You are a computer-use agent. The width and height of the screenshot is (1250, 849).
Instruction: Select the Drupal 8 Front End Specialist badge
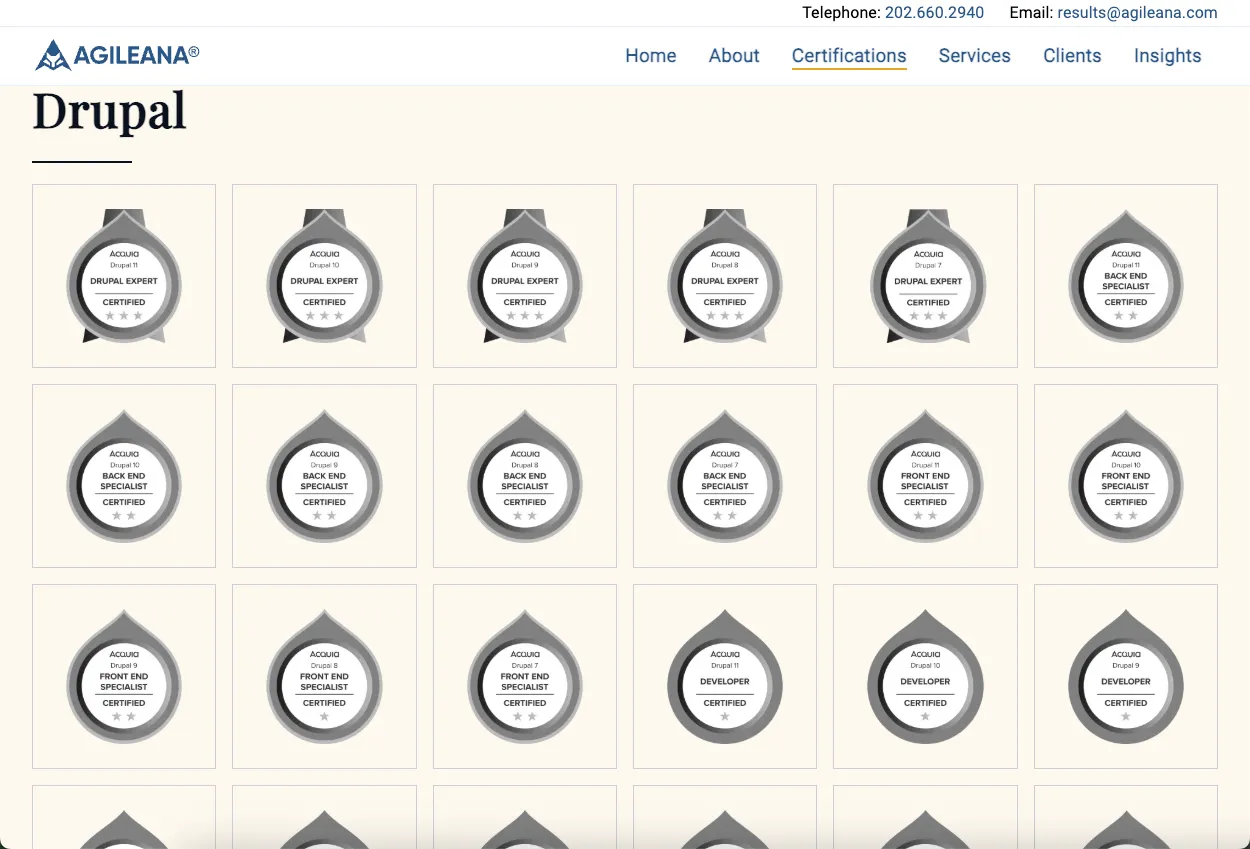(x=324, y=676)
